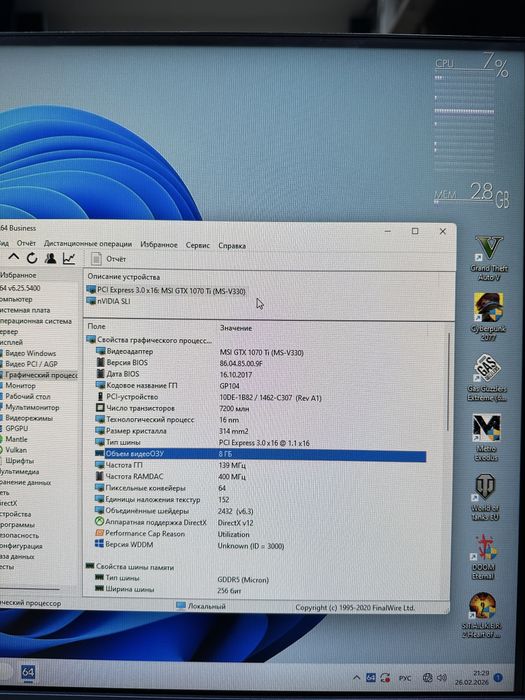525x700 pixels.
Task: Show hidden tray icons chevron
Action: (356, 678)
